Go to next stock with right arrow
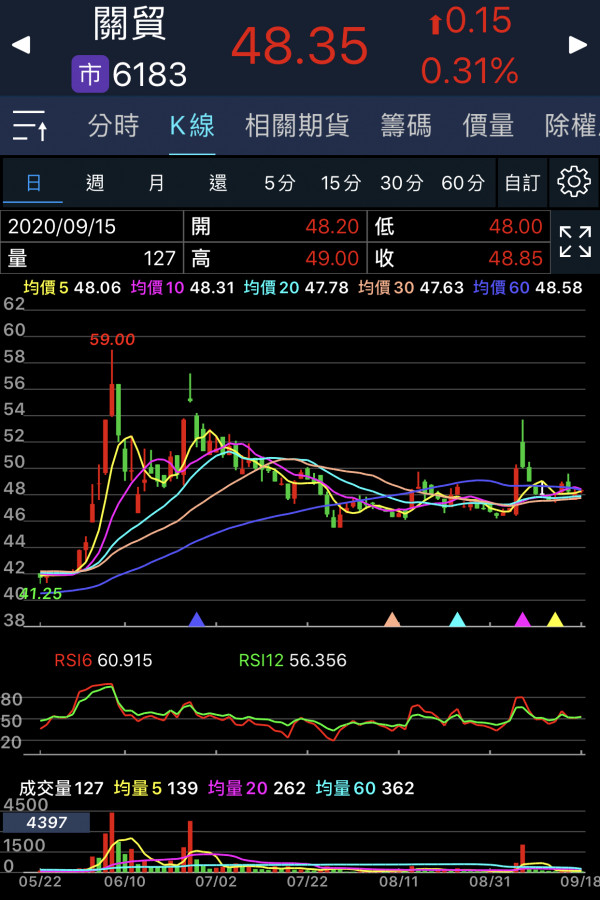 [578, 45]
